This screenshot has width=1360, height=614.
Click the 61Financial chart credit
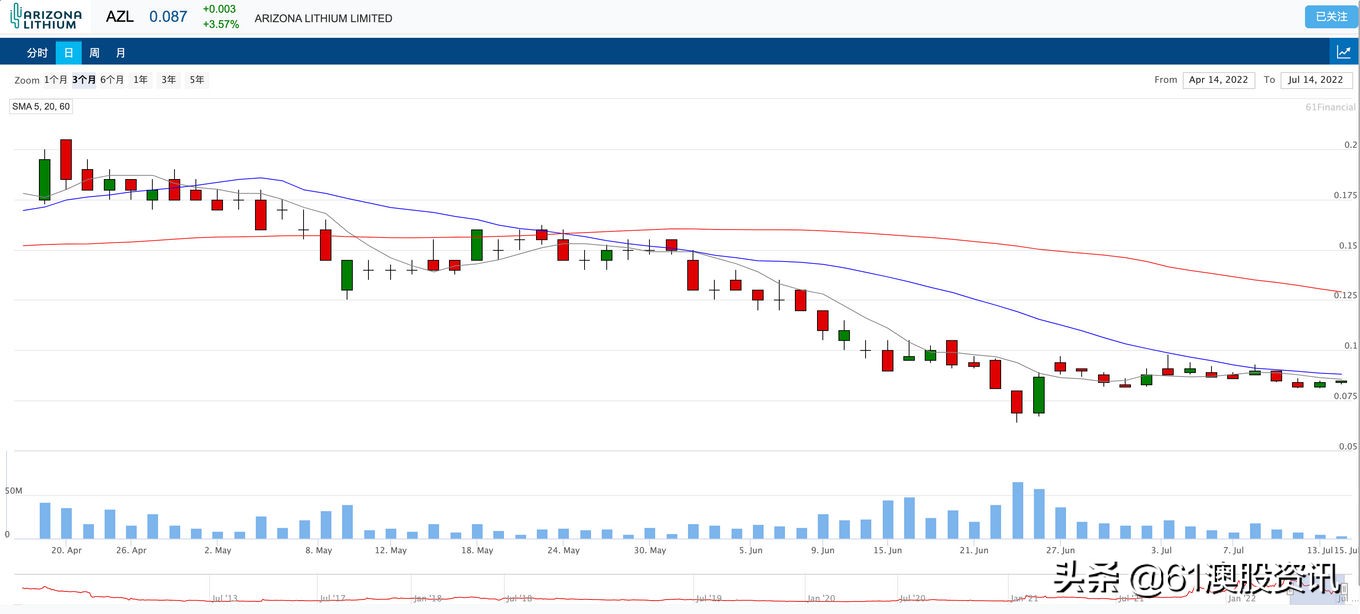pyautogui.click(x=1330, y=107)
